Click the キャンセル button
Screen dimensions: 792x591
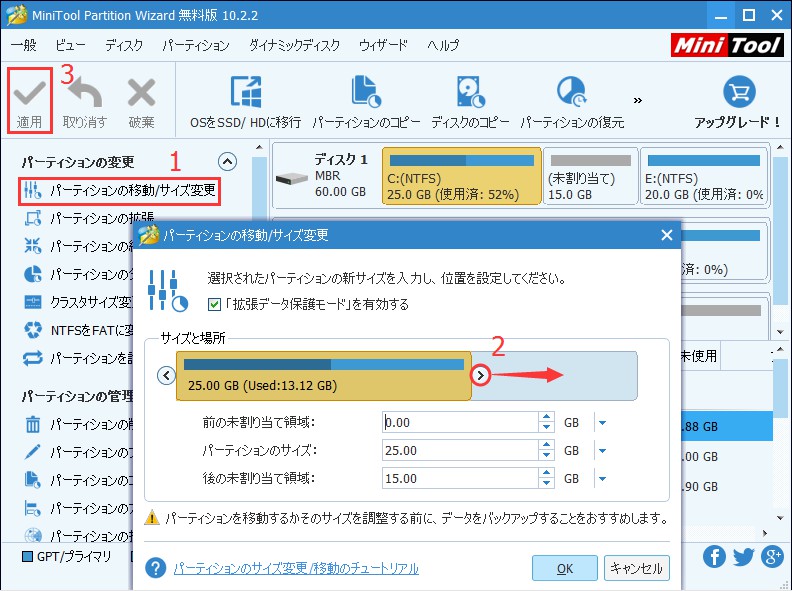click(x=636, y=568)
